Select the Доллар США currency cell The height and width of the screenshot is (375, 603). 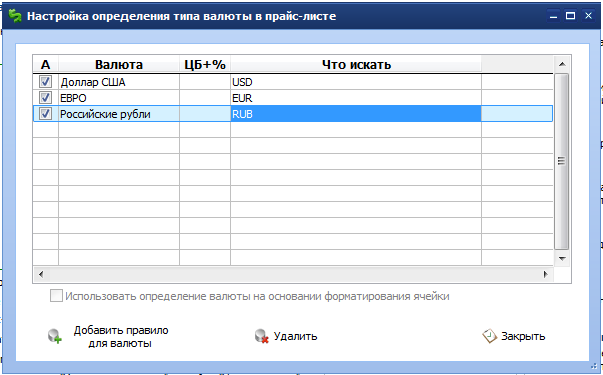119,82
